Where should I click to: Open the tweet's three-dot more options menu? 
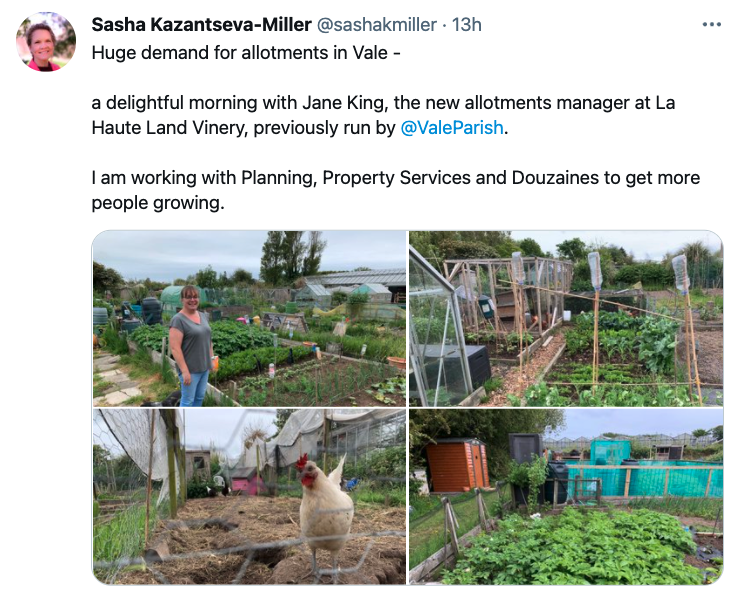coord(712,24)
